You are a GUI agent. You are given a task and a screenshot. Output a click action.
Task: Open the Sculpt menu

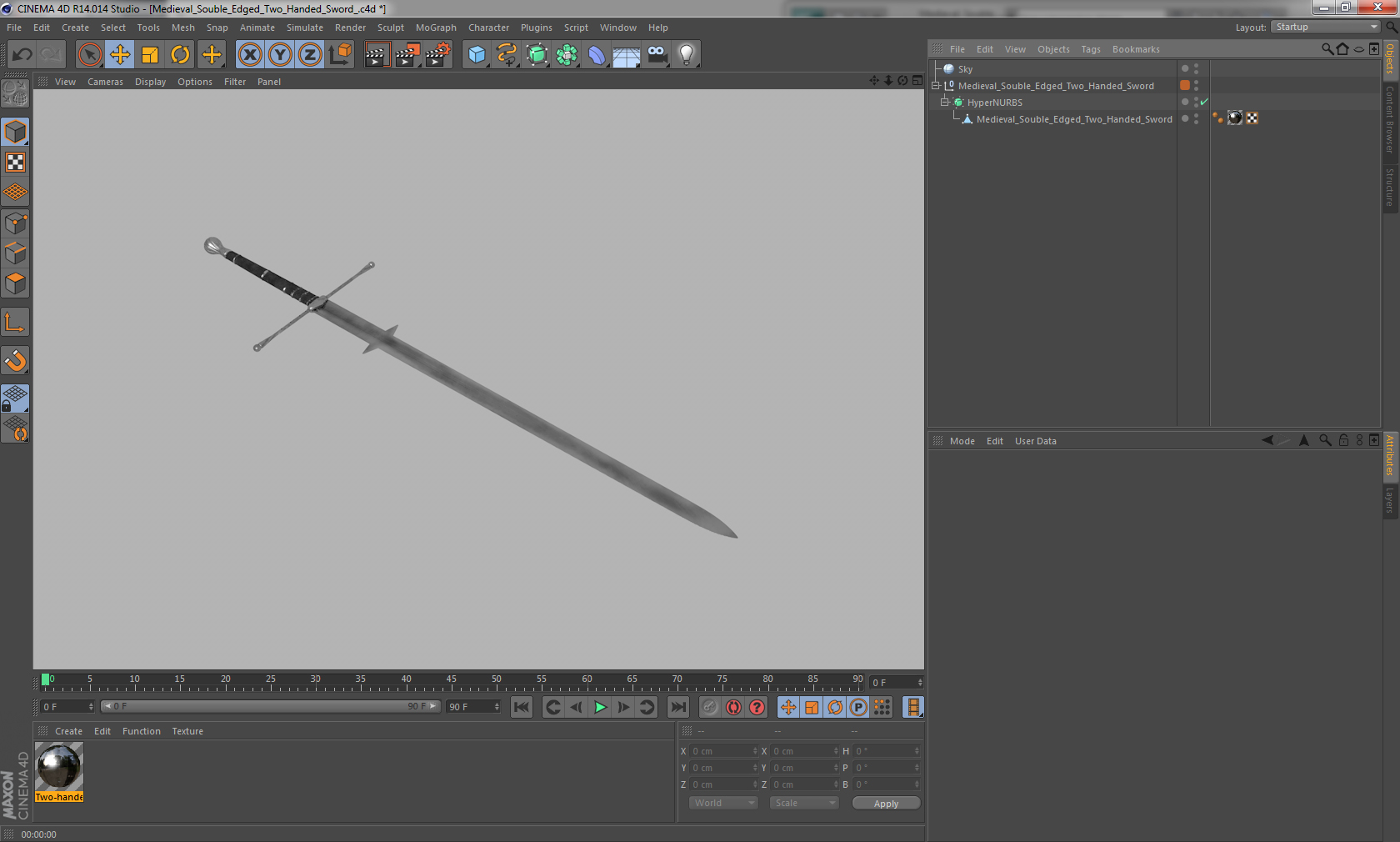(x=390, y=28)
